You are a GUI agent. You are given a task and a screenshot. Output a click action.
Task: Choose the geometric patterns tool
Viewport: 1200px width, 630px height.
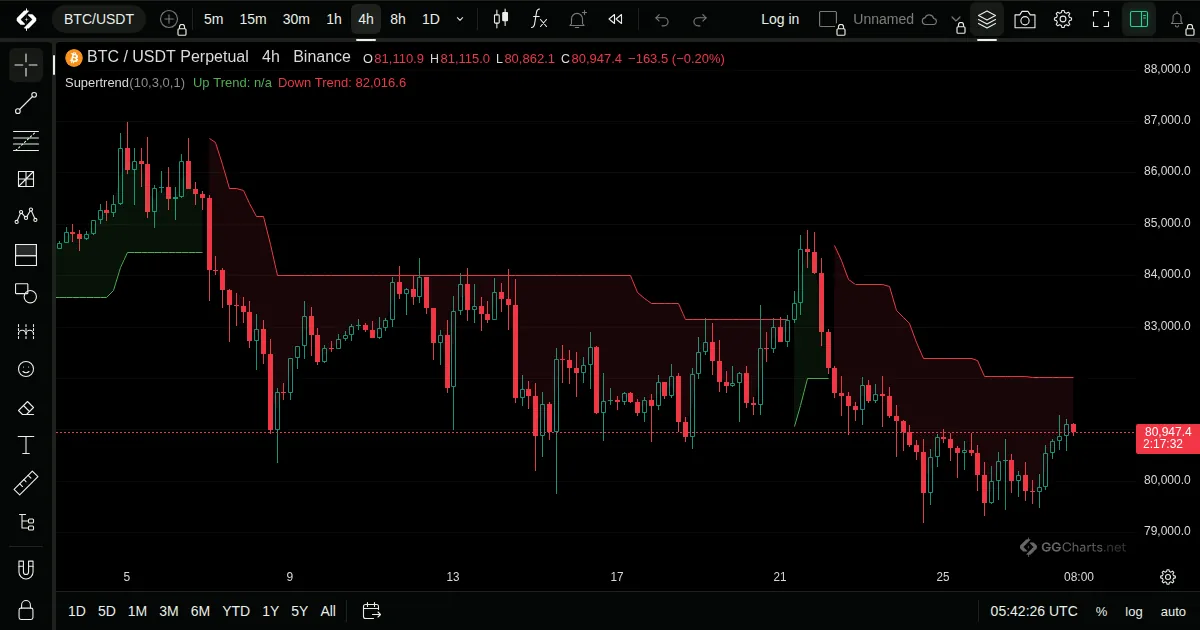coord(26,180)
